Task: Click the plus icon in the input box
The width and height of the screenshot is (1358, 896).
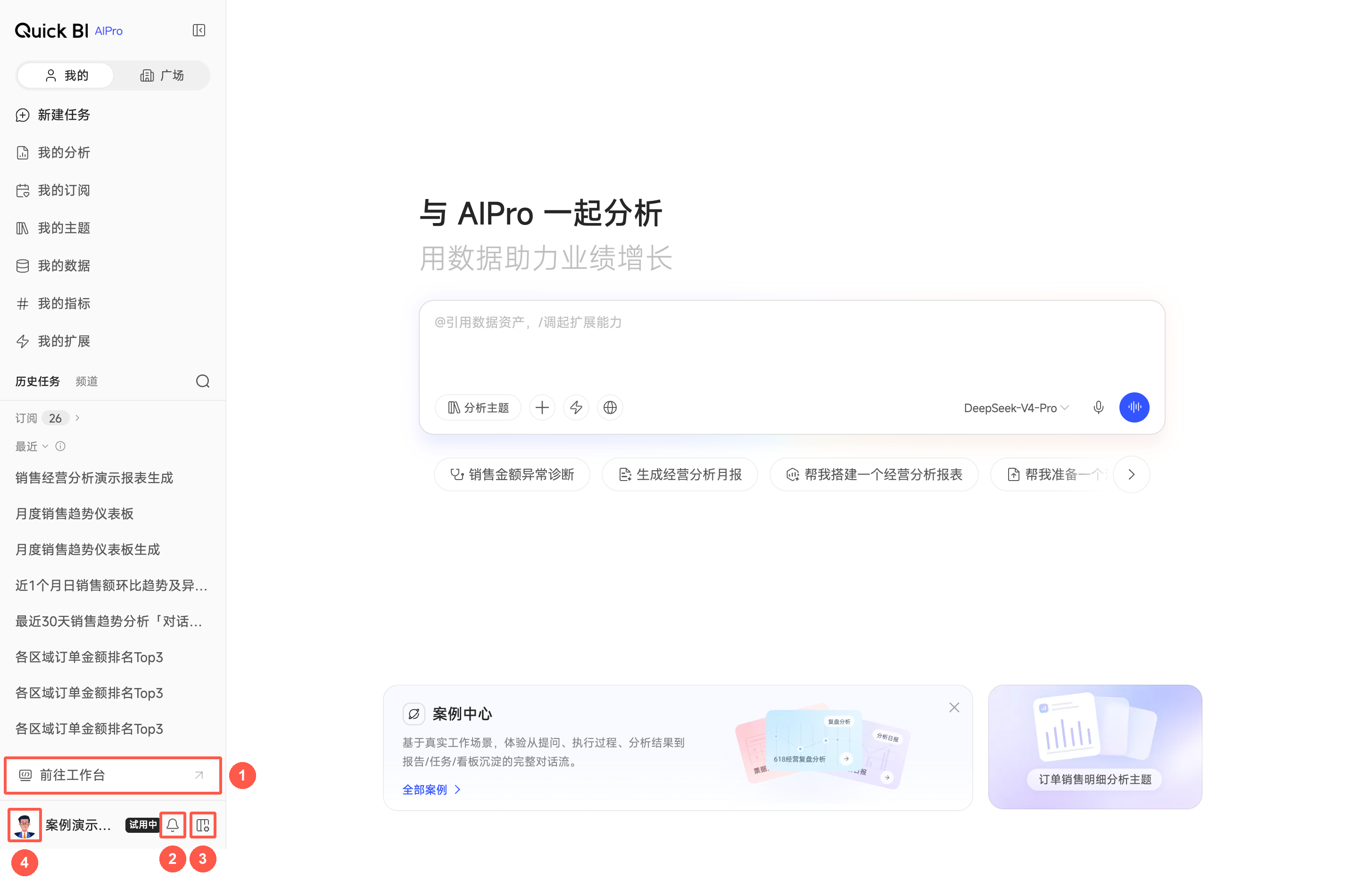Action: click(x=542, y=407)
